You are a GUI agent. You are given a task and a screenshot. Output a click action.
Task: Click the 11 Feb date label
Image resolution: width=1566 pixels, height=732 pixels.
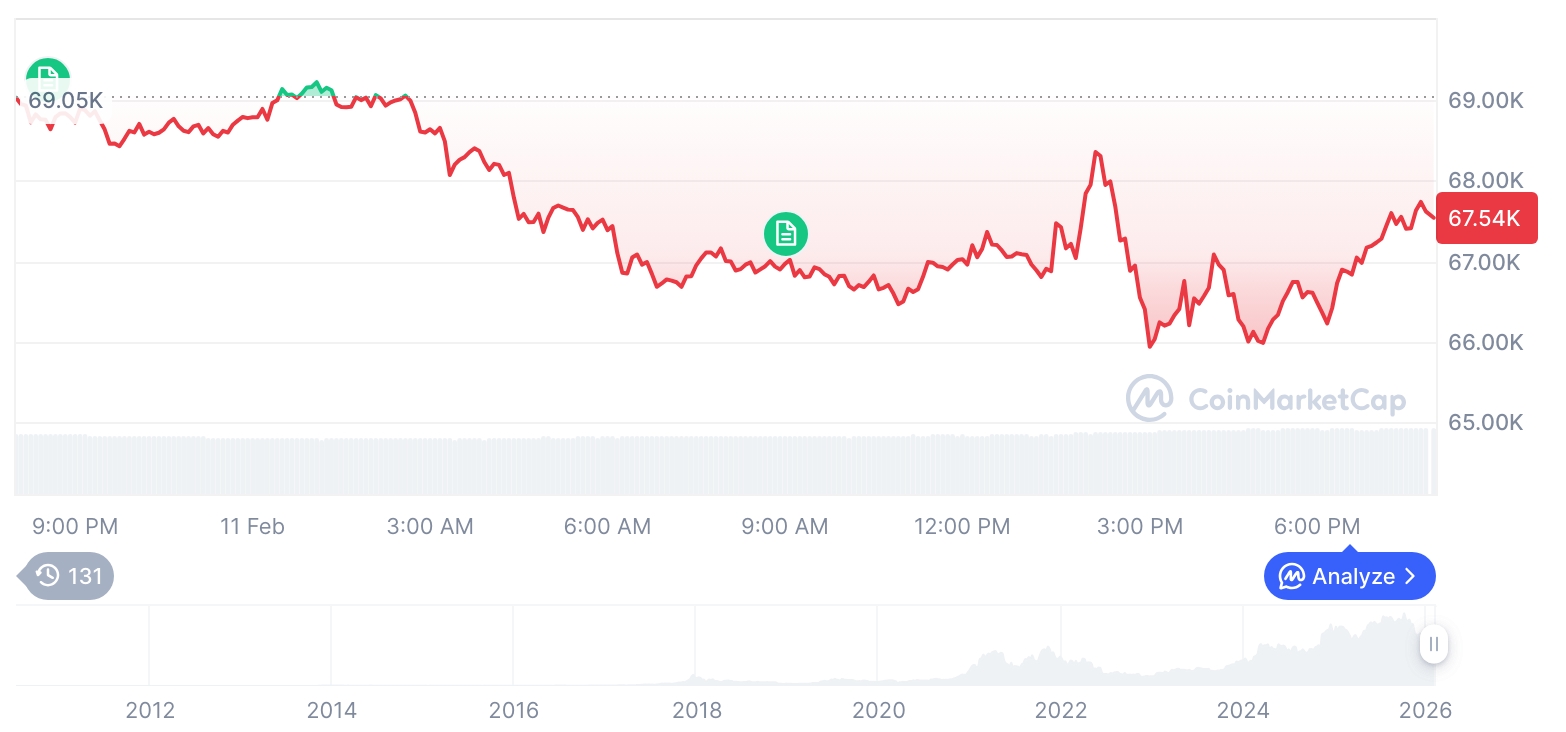click(x=252, y=526)
